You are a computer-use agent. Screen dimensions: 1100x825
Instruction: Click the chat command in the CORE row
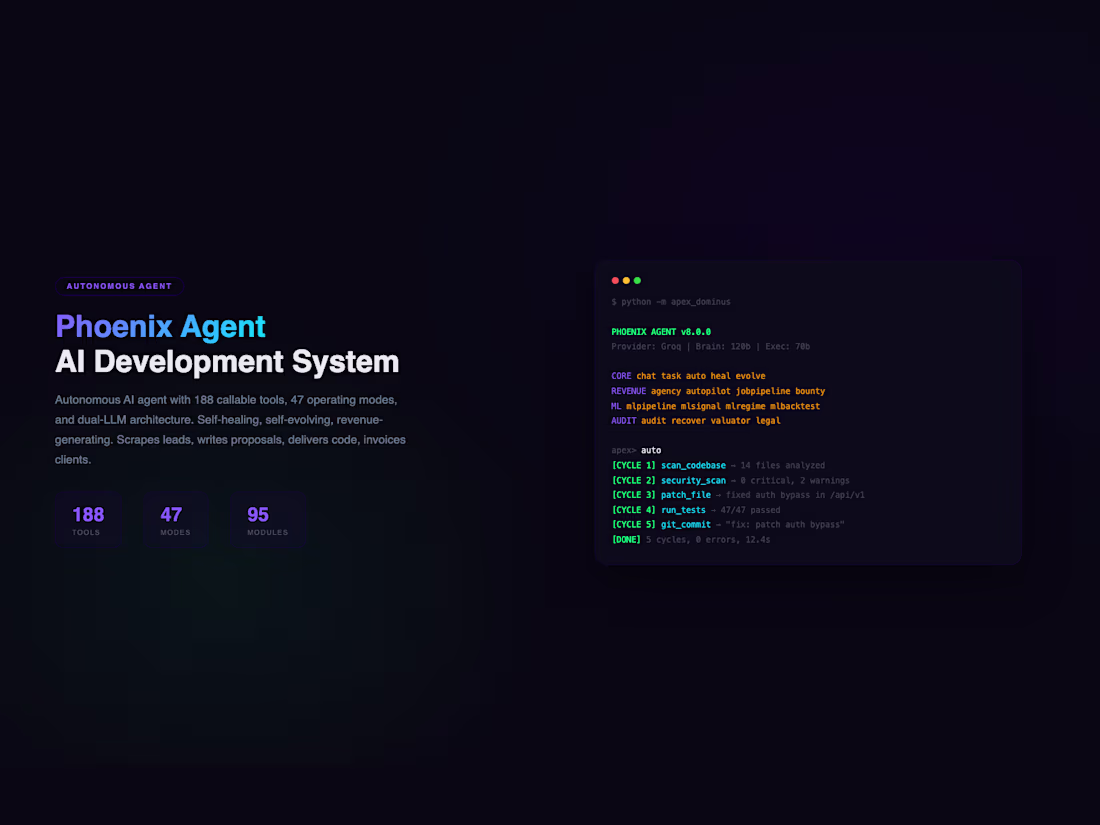click(x=647, y=376)
